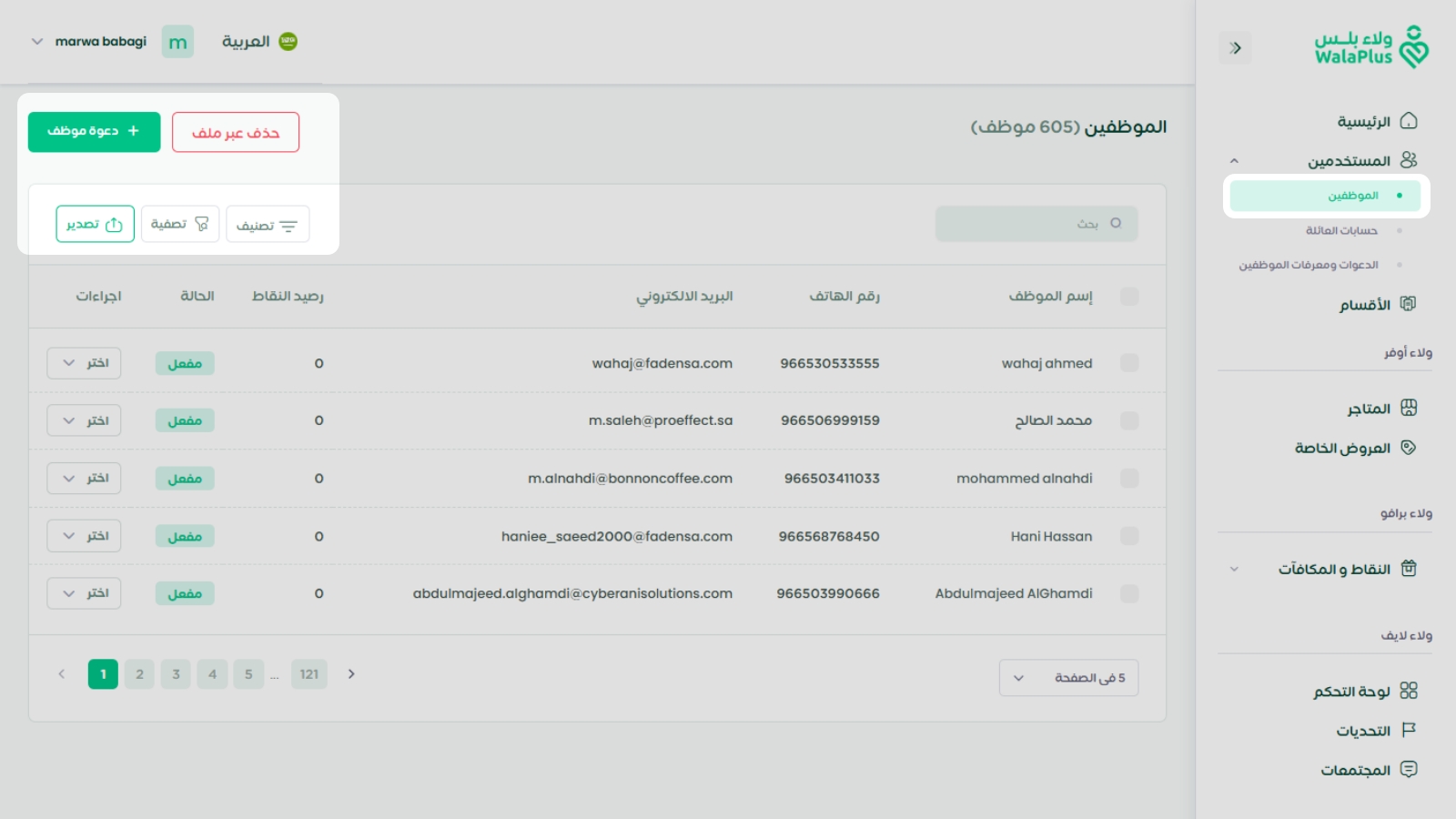This screenshot has height=819, width=1456.
Task: Click the دعوة موظف invite button
Action: pos(94,131)
